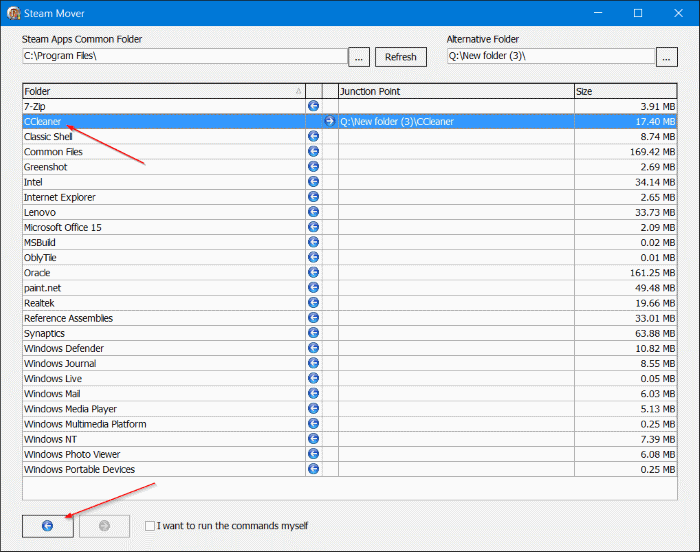This screenshot has width=700, height=552.
Task: Click the blue arrow icon beside Lenovo
Action: 313,212
